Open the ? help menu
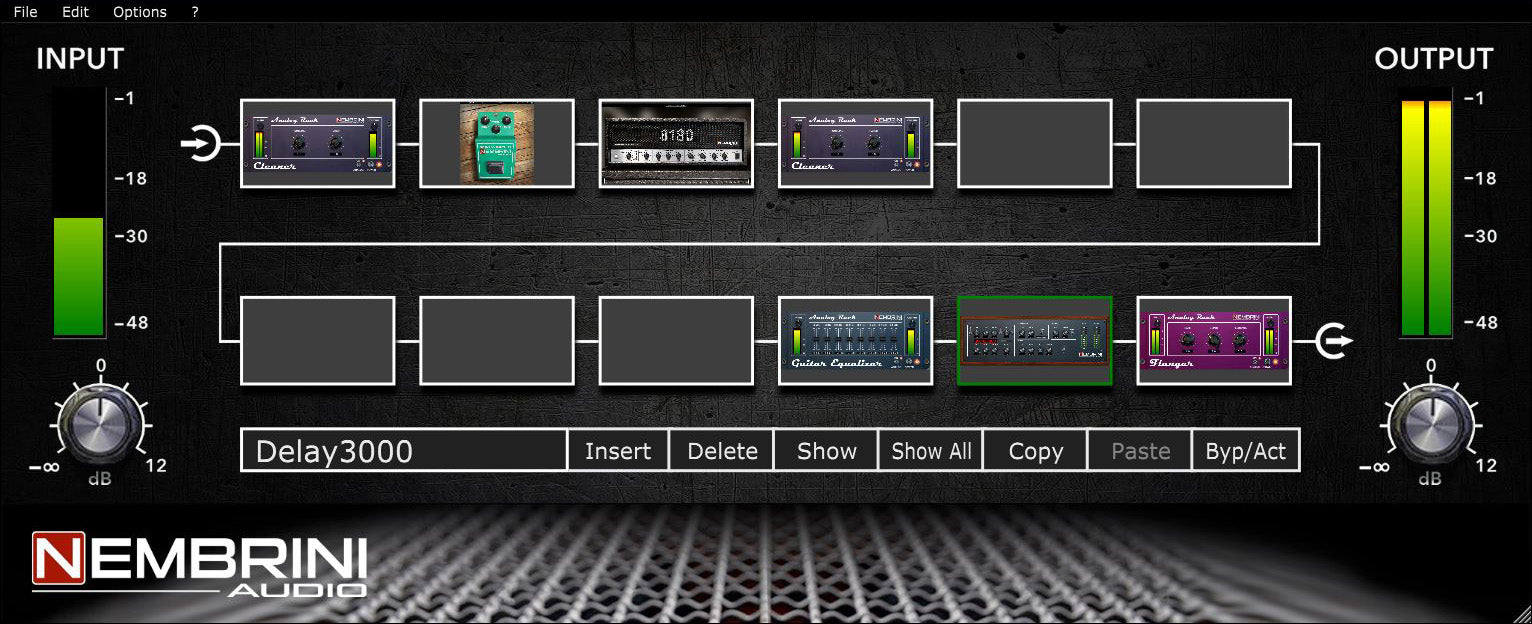 (195, 12)
